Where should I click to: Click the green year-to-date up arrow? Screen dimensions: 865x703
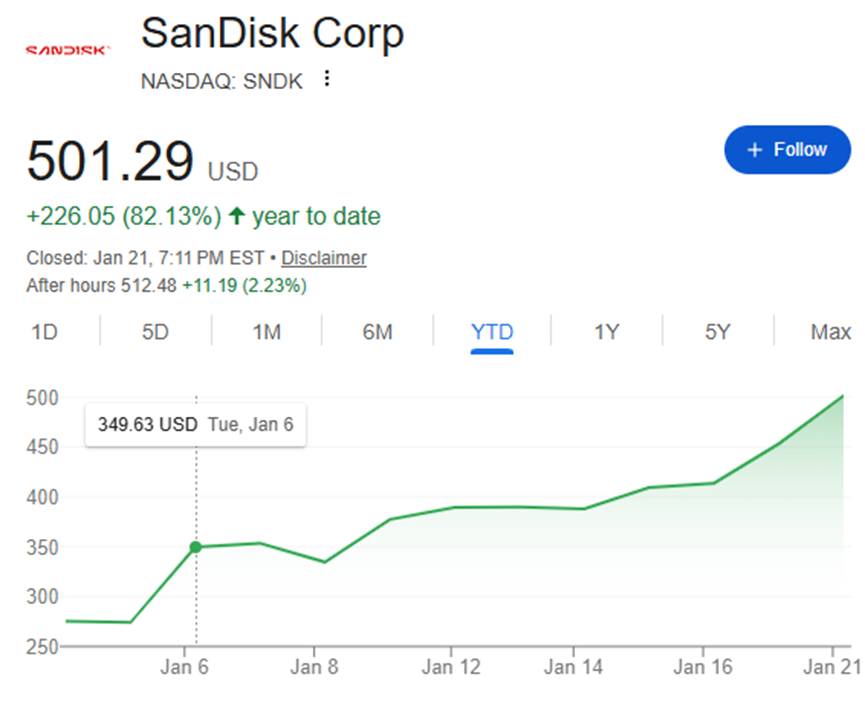tap(237, 216)
